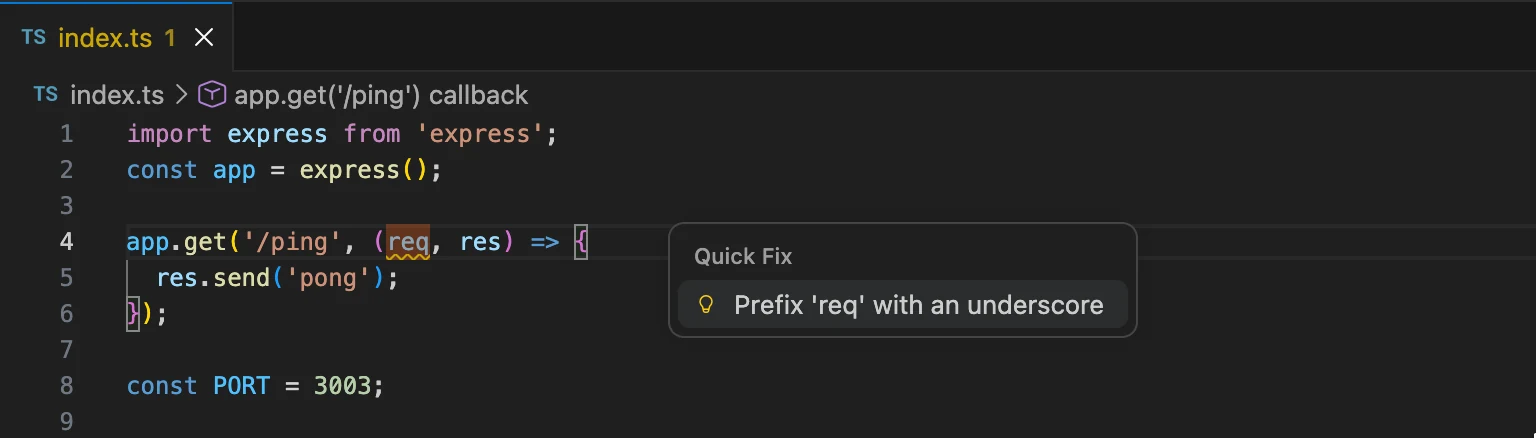Expand app.get('/ping') callback breadcrumb

381,95
